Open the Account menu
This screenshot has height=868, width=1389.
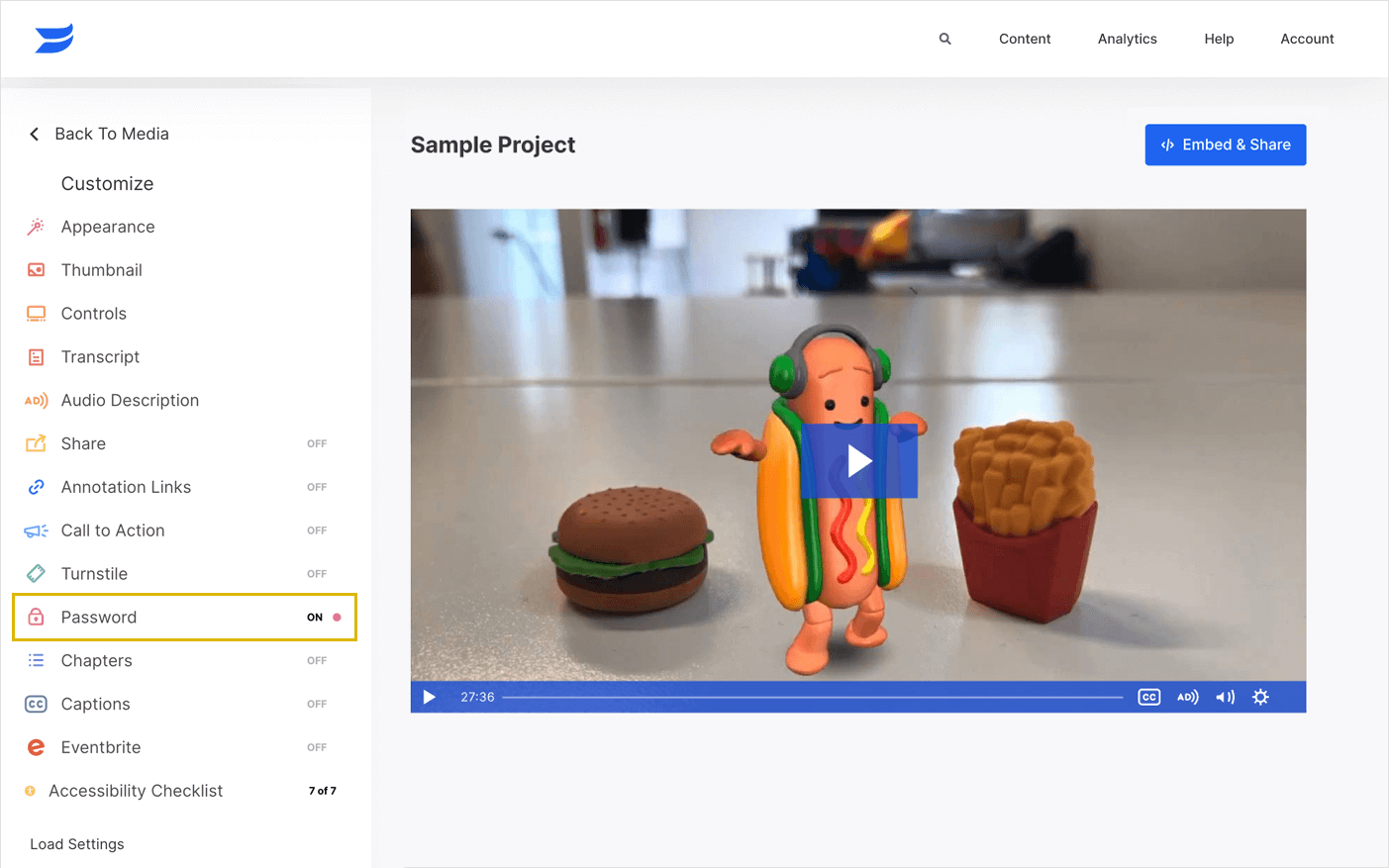coord(1307,39)
